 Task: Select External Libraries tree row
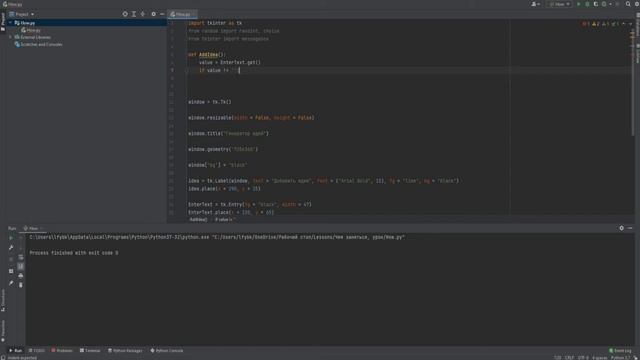coord(33,37)
